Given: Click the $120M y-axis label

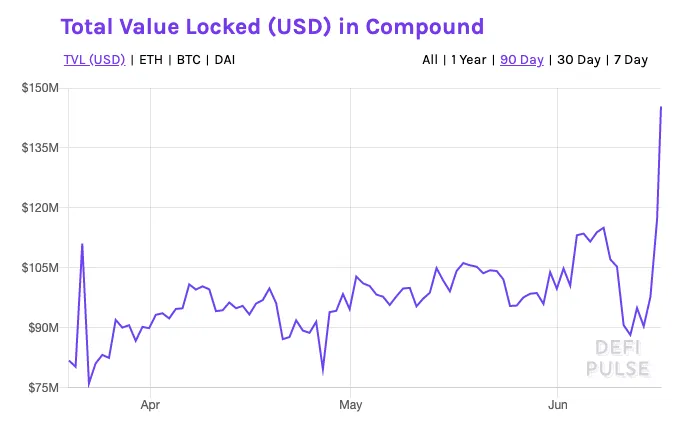Looking at the screenshot, I should click(40, 207).
